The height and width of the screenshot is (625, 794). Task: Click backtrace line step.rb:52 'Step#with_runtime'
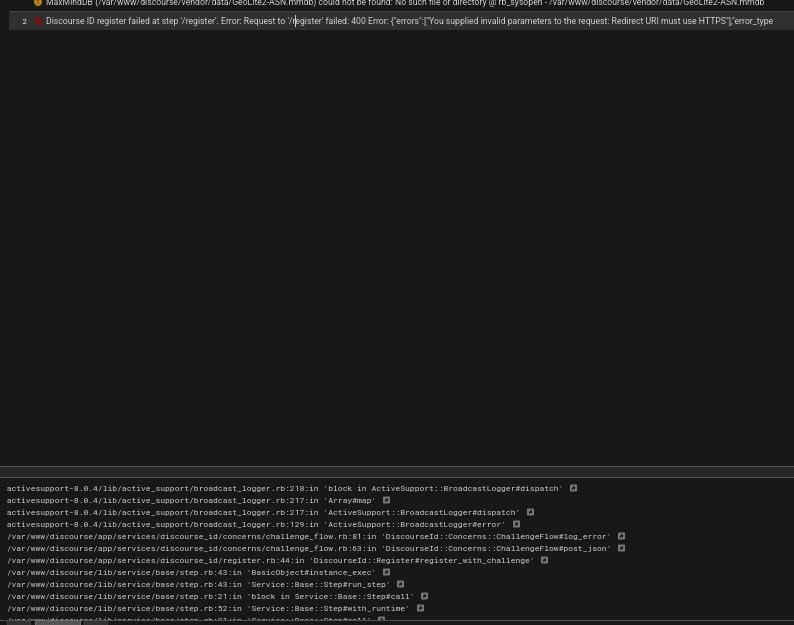[208, 609]
